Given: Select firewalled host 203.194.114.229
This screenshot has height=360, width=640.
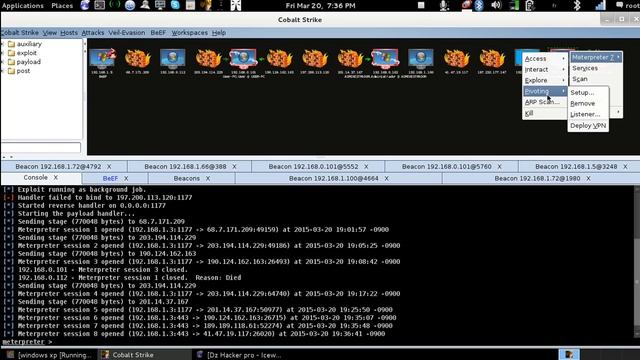Looking at the screenshot, I should pyautogui.click(x=208, y=59).
